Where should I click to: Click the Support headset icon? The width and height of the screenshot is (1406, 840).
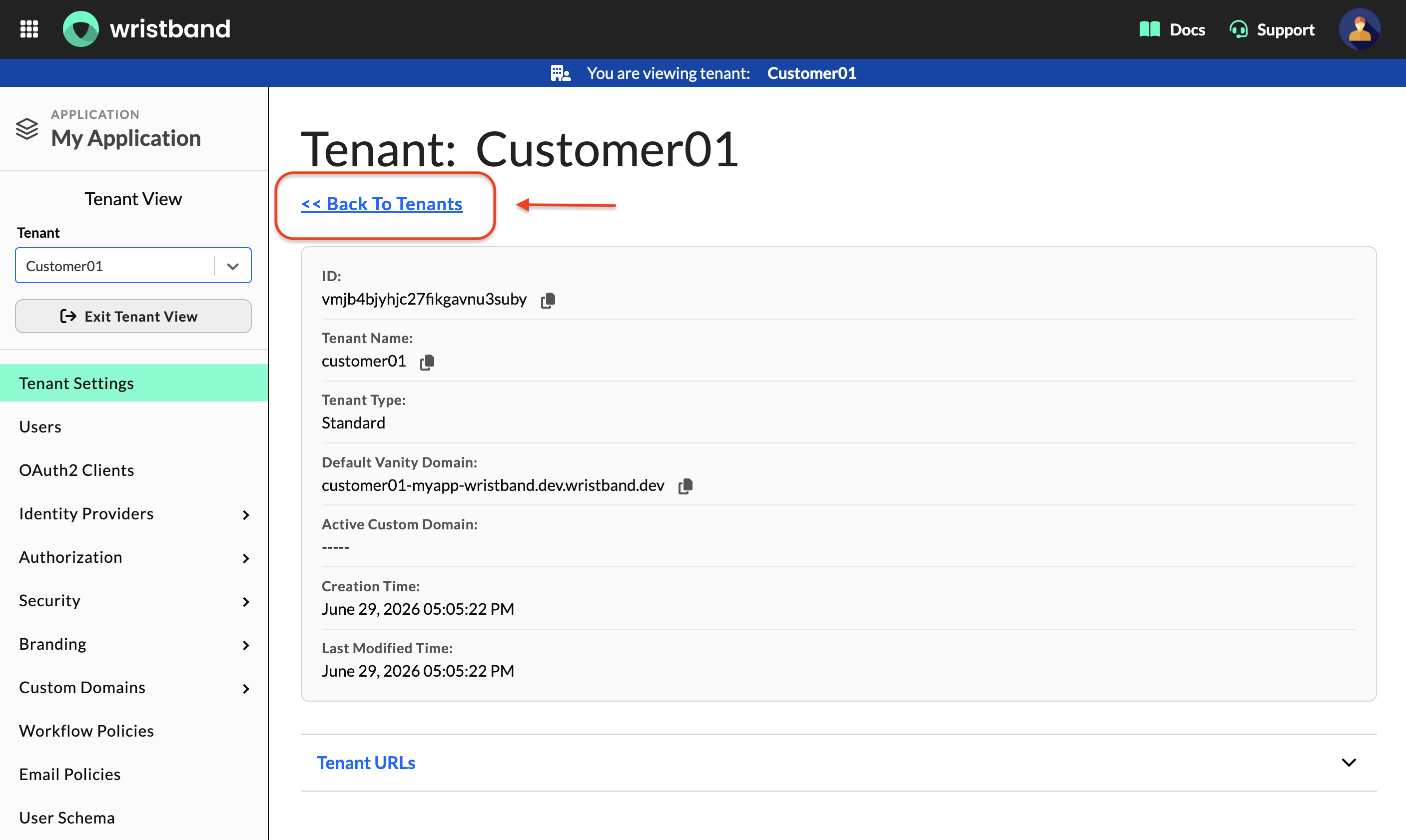(1239, 29)
